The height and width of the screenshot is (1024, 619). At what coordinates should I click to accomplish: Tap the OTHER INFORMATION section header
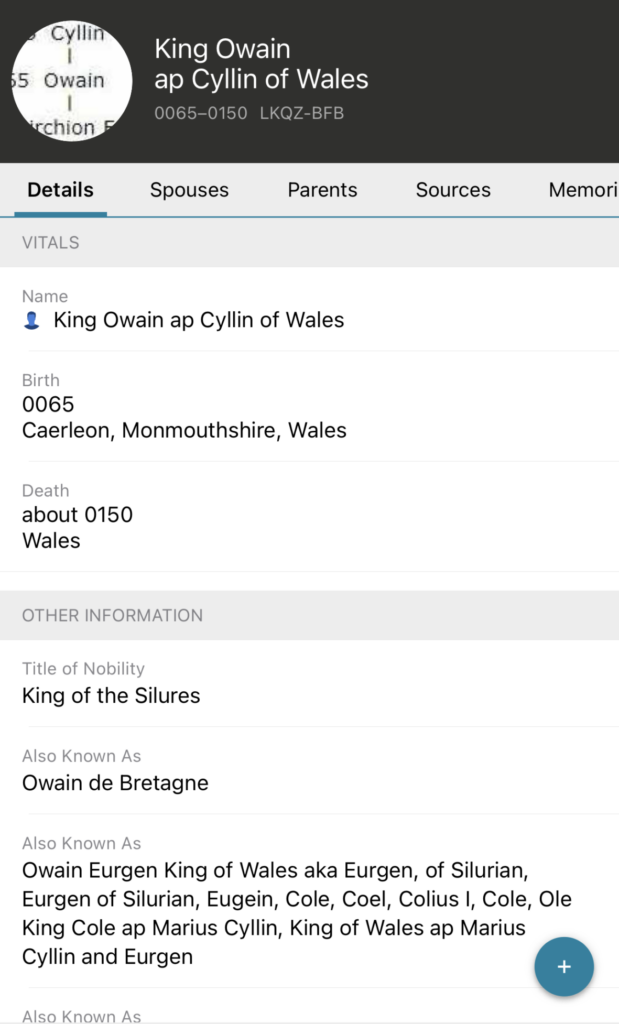click(112, 615)
